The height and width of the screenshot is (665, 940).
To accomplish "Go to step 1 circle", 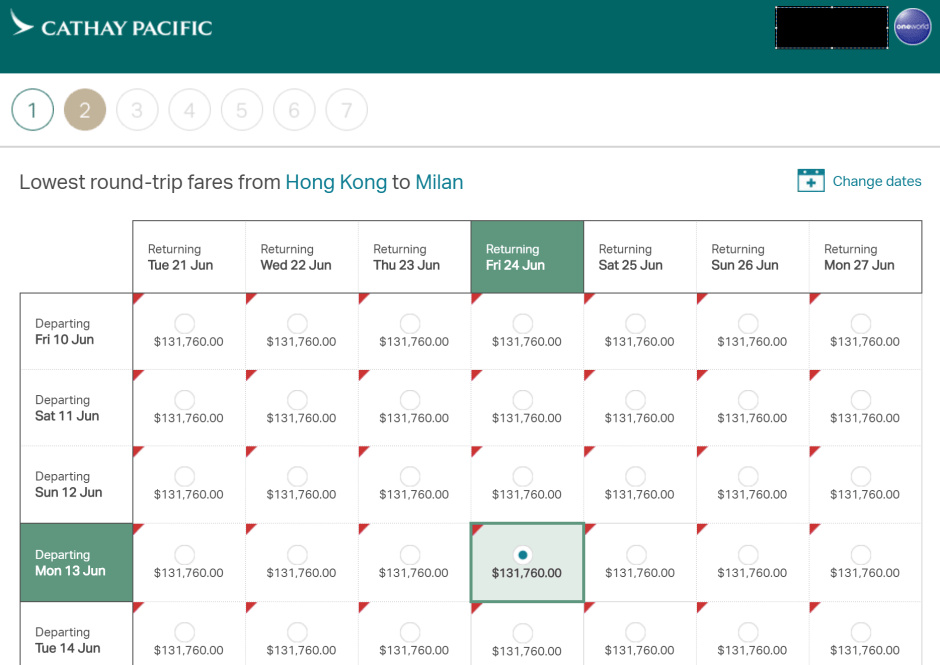I will tap(32, 111).
